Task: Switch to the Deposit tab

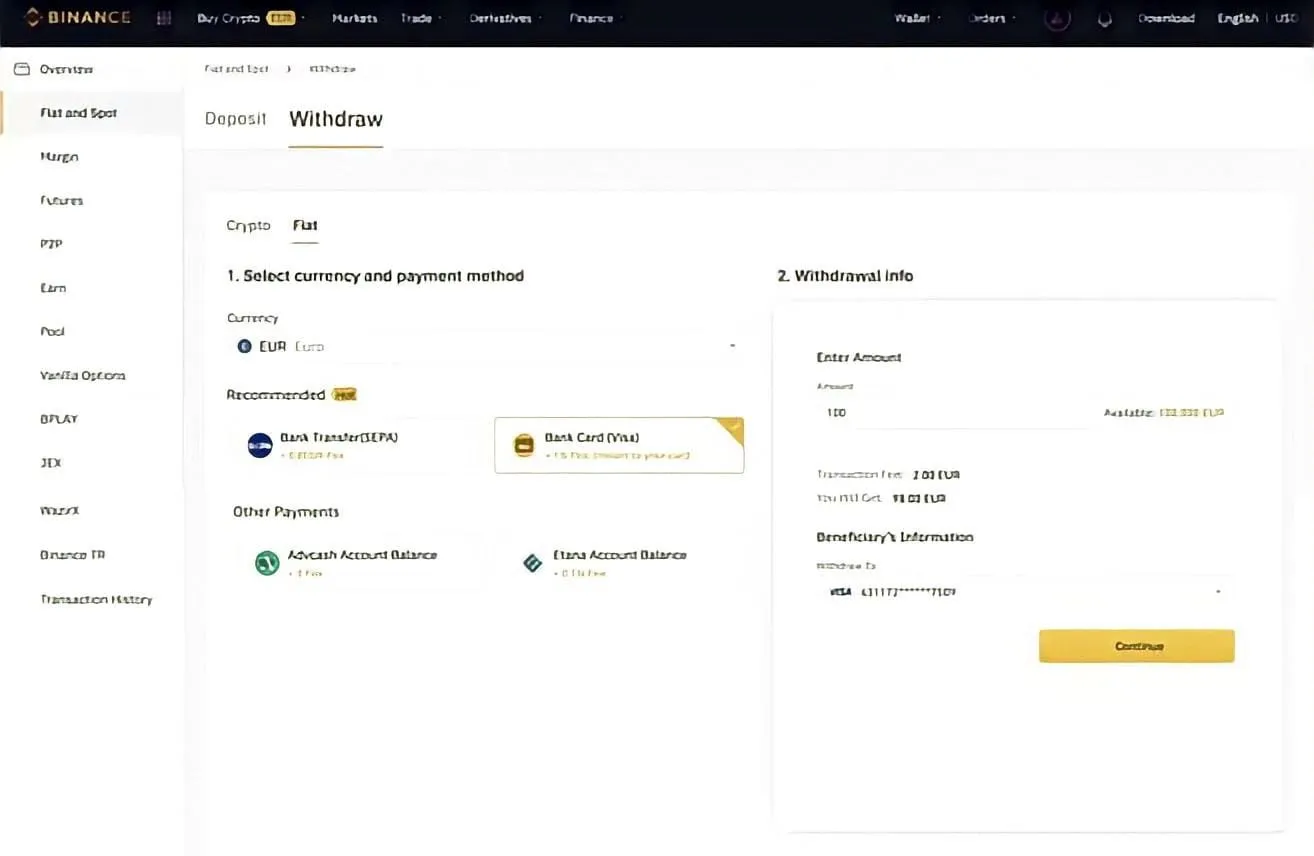Action: (x=235, y=119)
